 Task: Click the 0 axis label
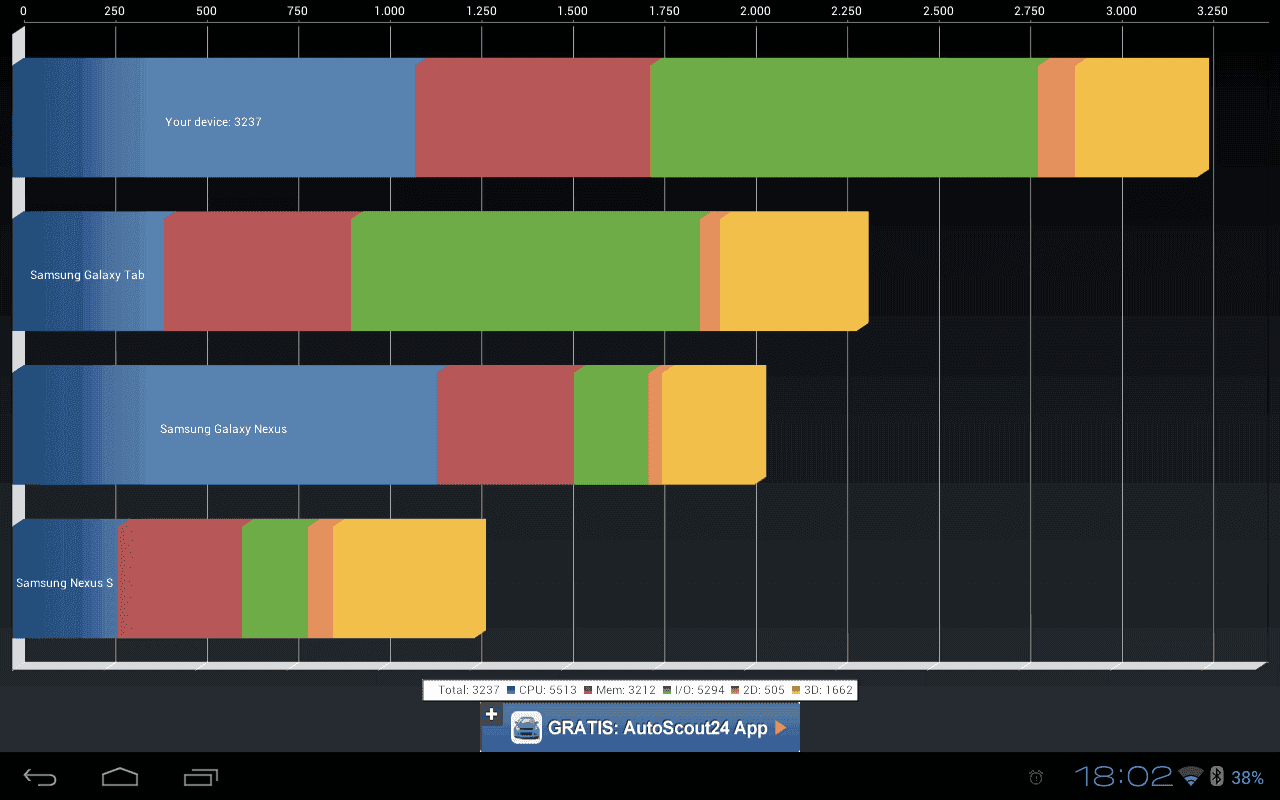click(24, 11)
